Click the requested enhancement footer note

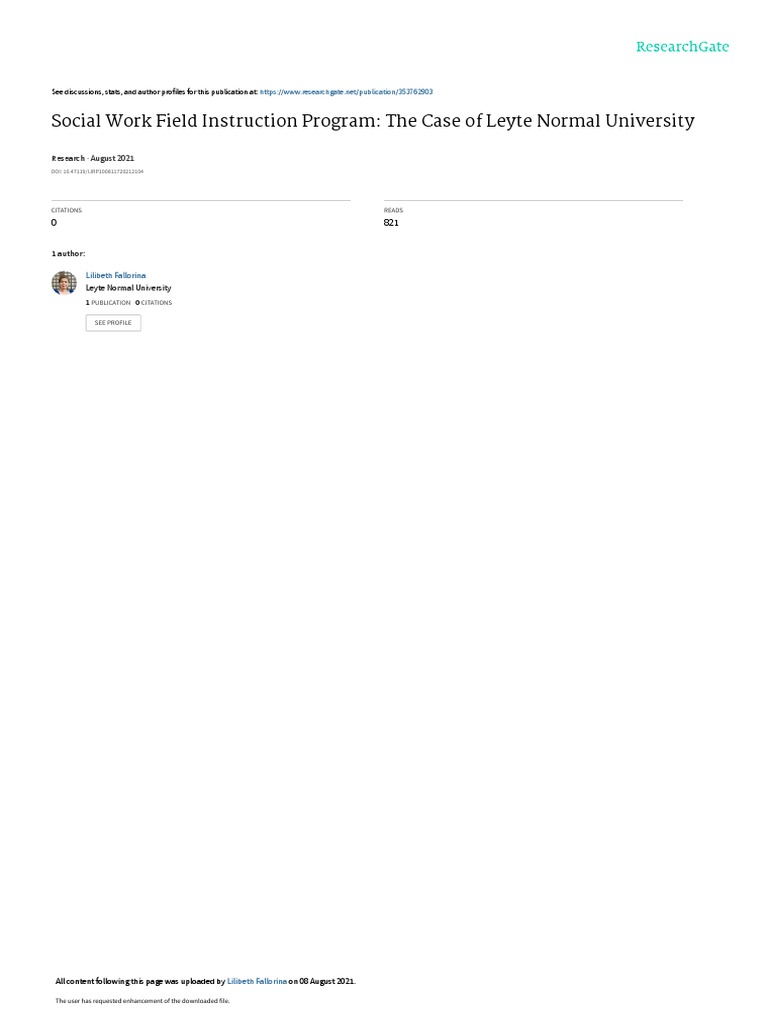[142, 1000]
